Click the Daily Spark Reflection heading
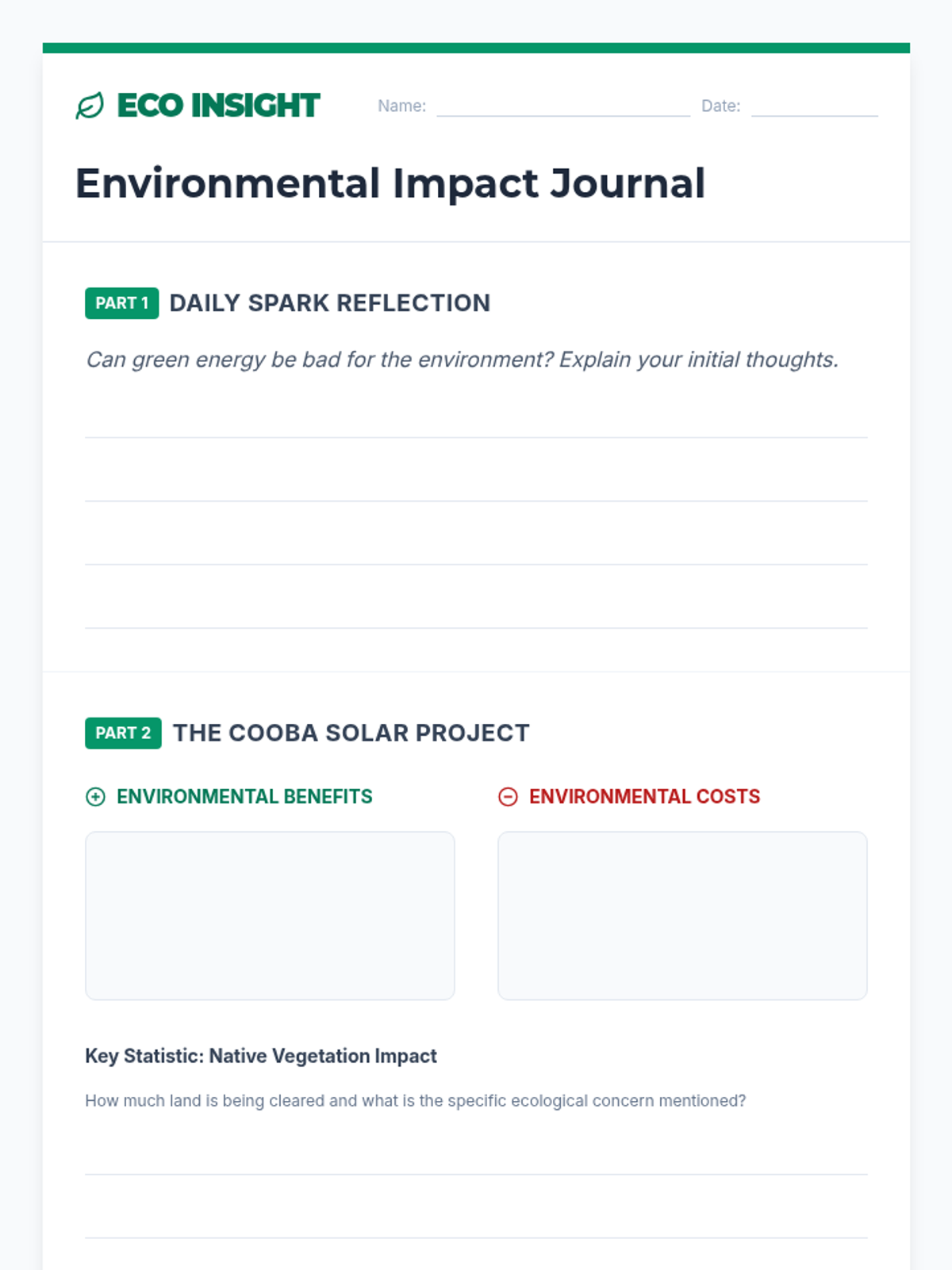The image size is (952, 1270). click(330, 303)
